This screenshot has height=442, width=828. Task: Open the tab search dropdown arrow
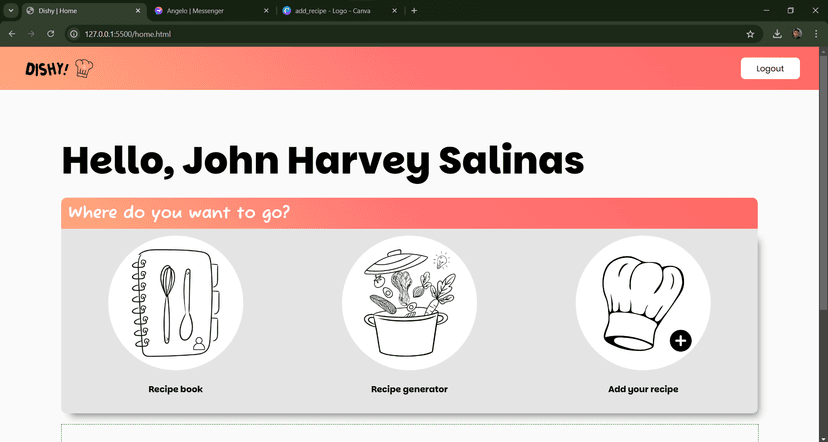click(10, 10)
